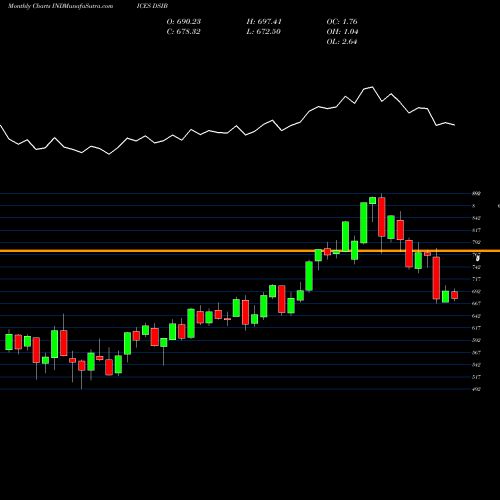The image size is (500, 500).
Task: Click the 'OL: 2.64' reading
Action: [x=342, y=42]
